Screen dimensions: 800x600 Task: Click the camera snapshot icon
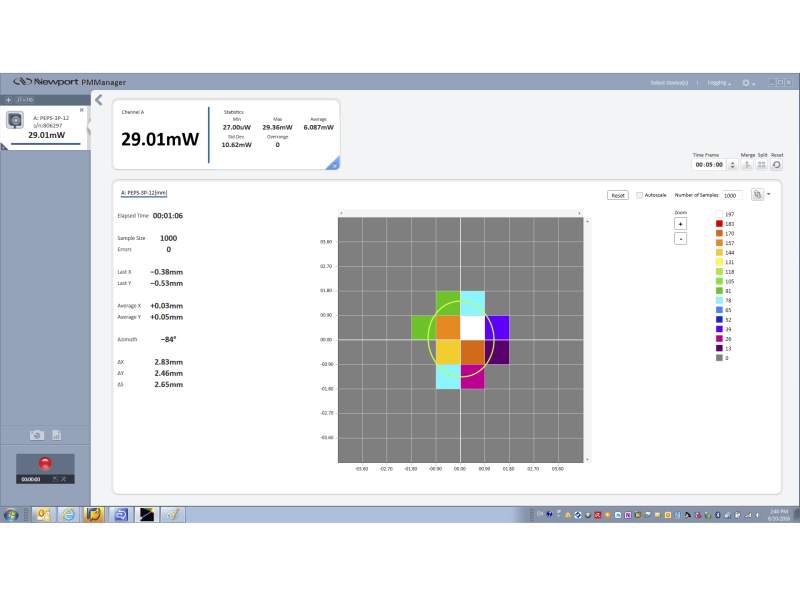coord(37,435)
